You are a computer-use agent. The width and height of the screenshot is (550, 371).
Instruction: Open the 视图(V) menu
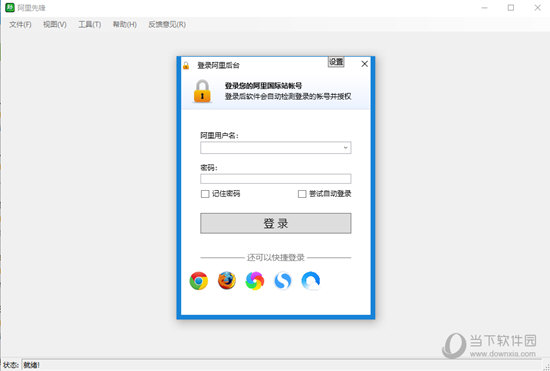pyautogui.click(x=55, y=24)
